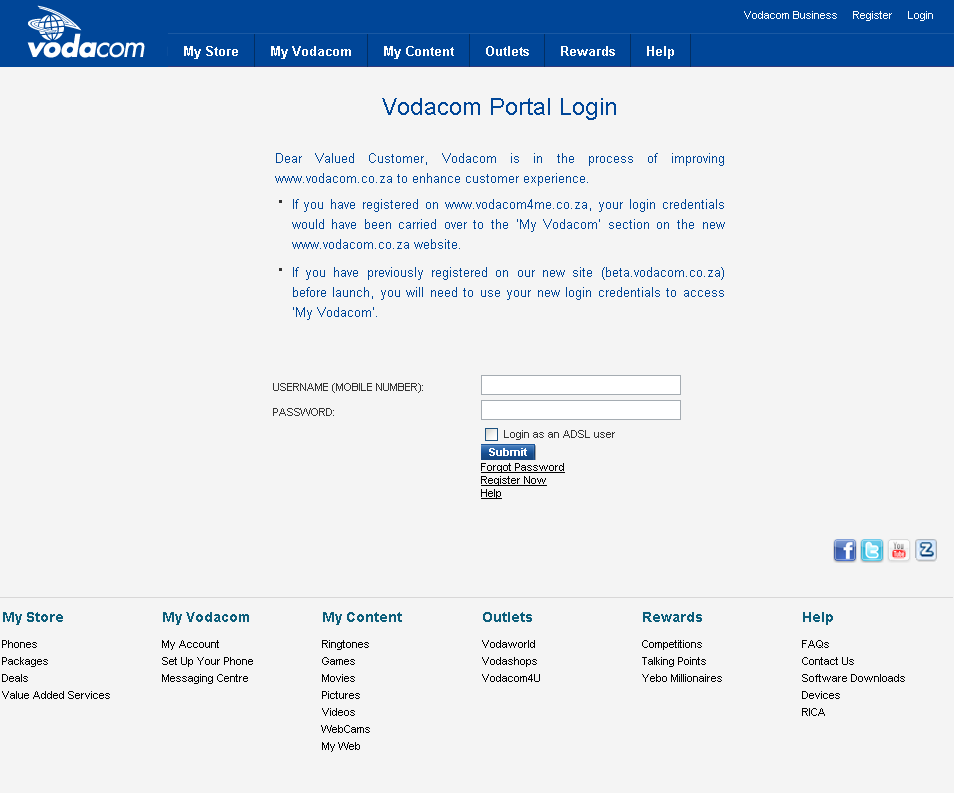The height and width of the screenshot is (793, 954).
Task: Open the Videos footer link
Action: coord(338,712)
